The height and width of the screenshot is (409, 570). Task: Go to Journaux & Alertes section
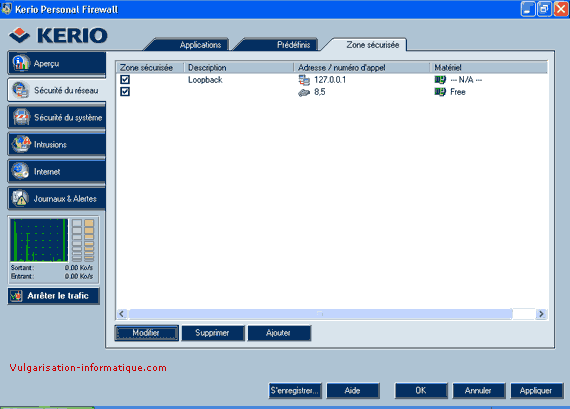coord(57,199)
